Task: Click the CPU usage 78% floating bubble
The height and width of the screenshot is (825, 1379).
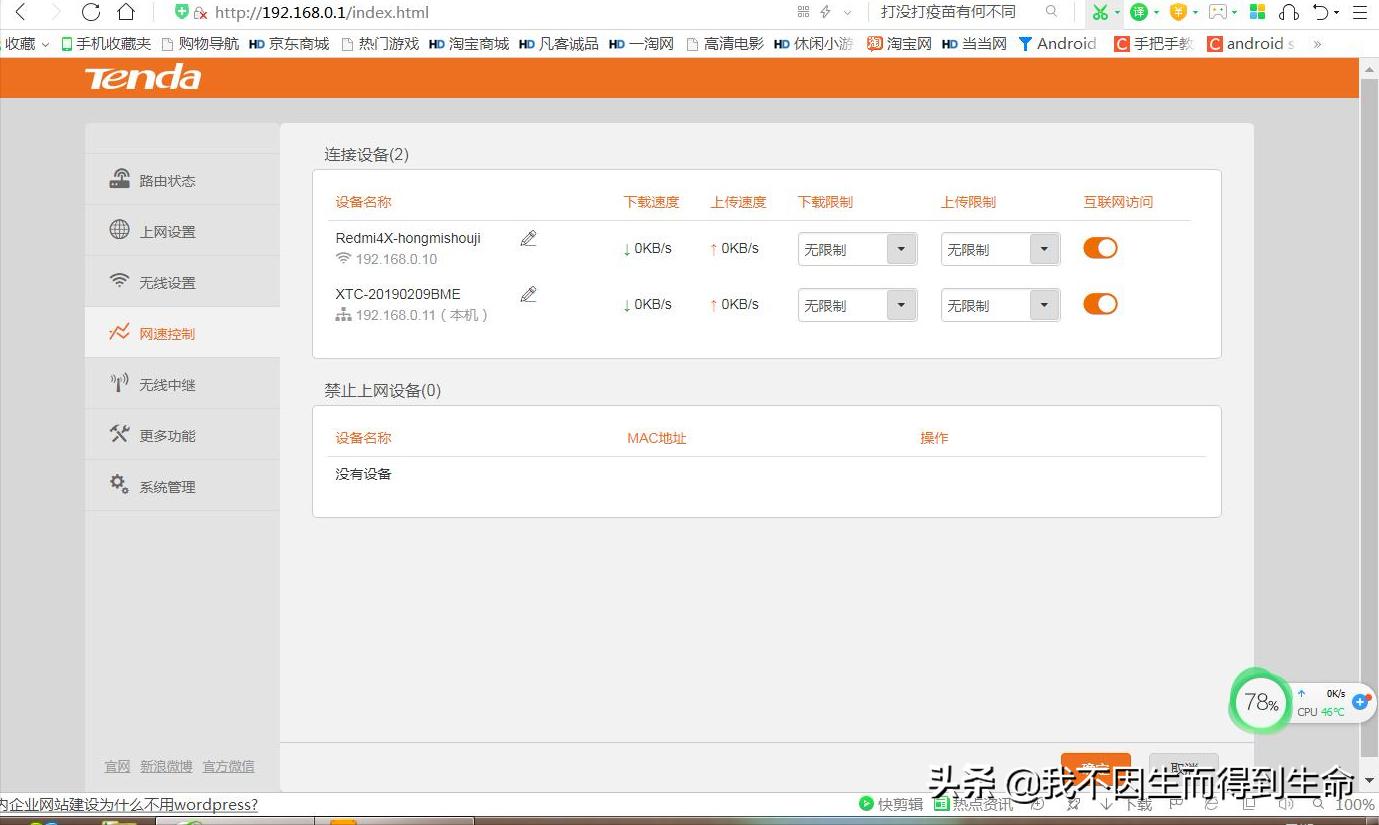Action: [x=1259, y=702]
